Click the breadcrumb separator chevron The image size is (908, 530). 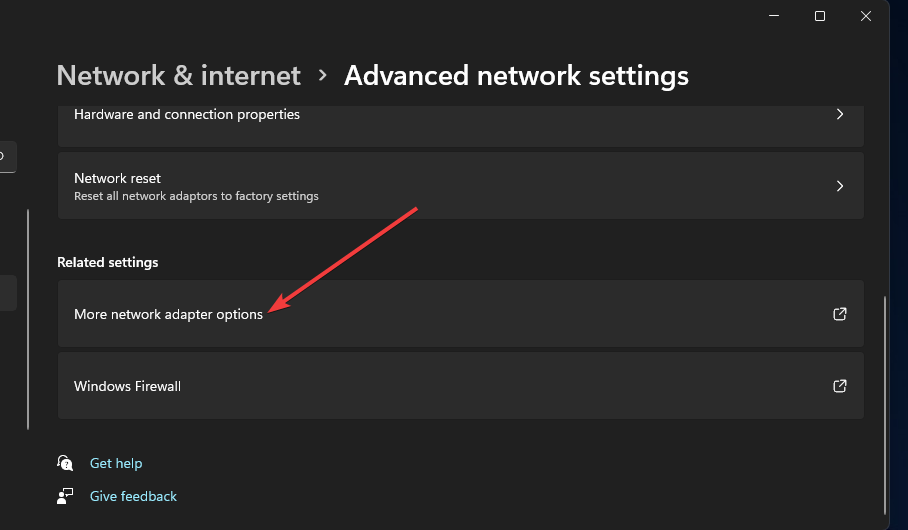(x=322, y=76)
